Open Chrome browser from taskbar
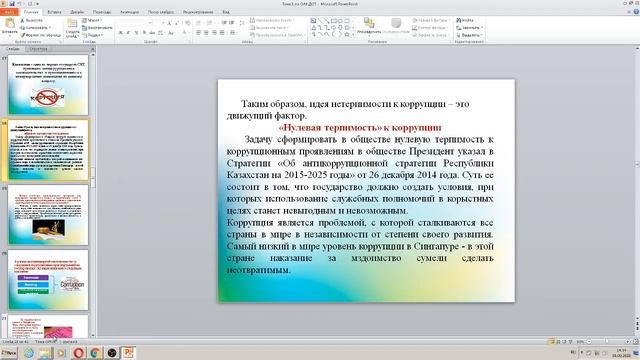This screenshot has width=640, height=360. click(x=95, y=353)
